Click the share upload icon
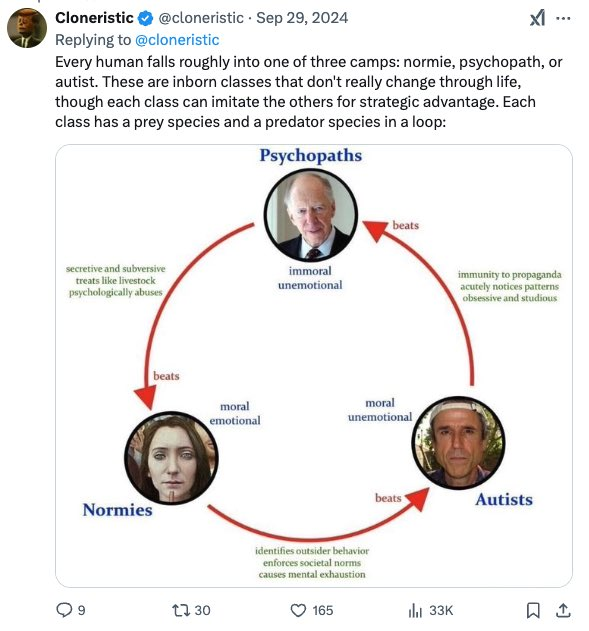This screenshot has width=589, height=631. coord(563,610)
